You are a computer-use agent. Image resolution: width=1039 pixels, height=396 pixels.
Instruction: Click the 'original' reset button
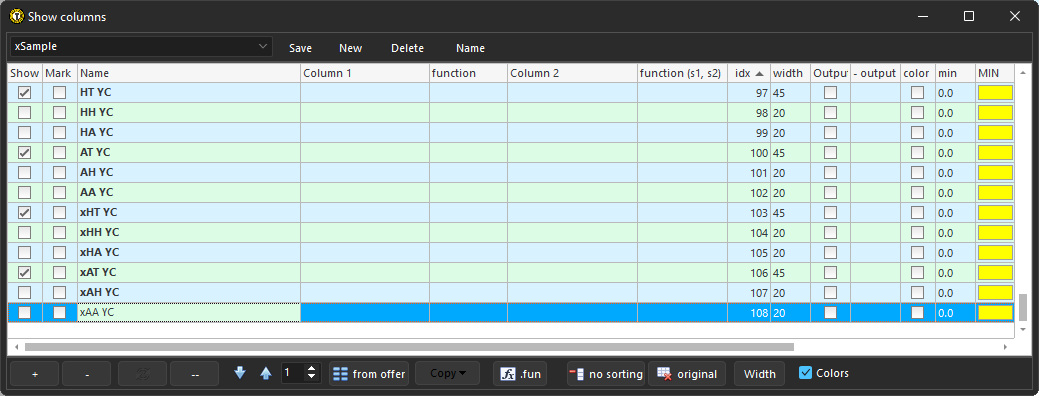pos(686,374)
